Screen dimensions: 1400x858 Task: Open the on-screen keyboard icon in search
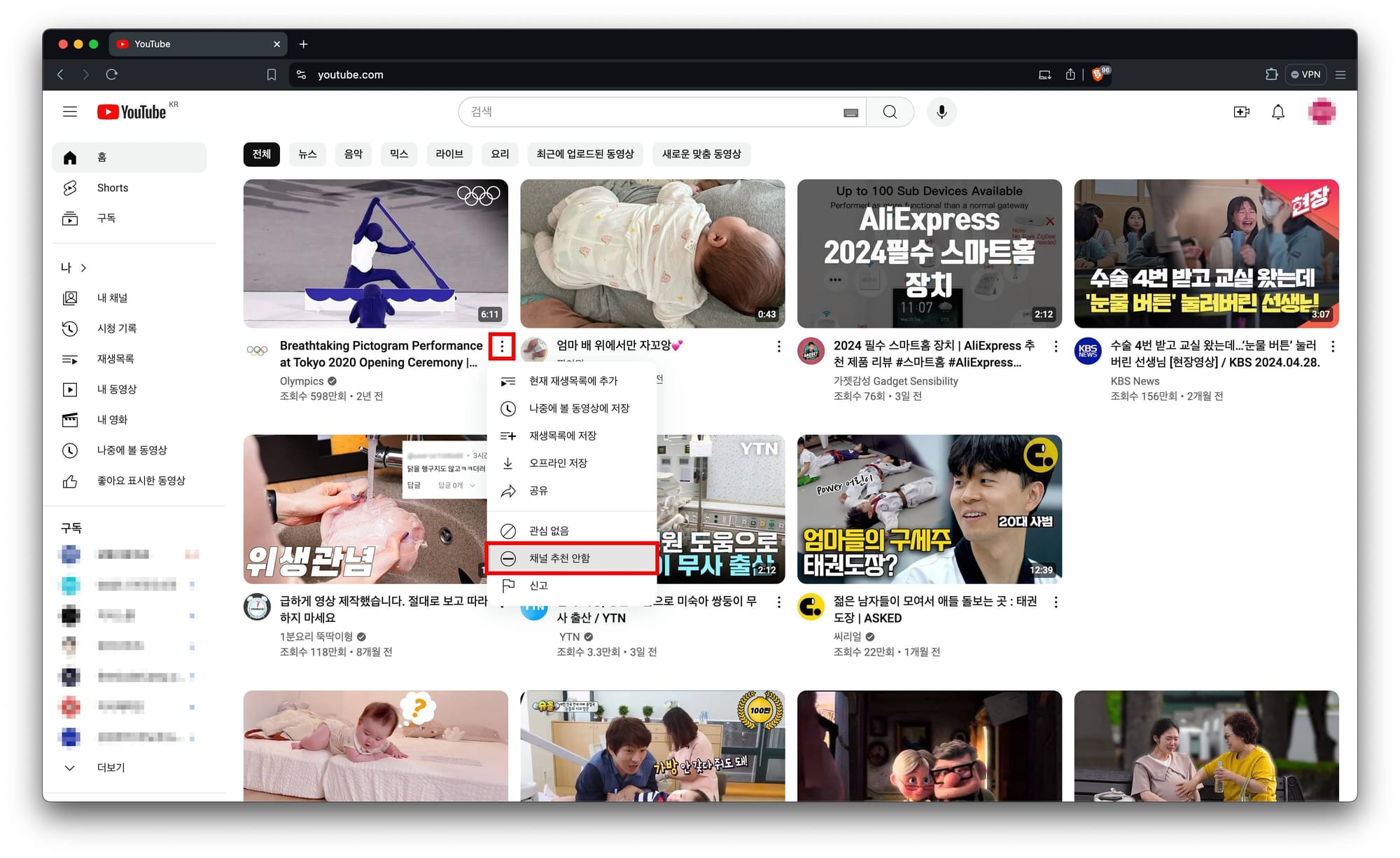(850, 113)
